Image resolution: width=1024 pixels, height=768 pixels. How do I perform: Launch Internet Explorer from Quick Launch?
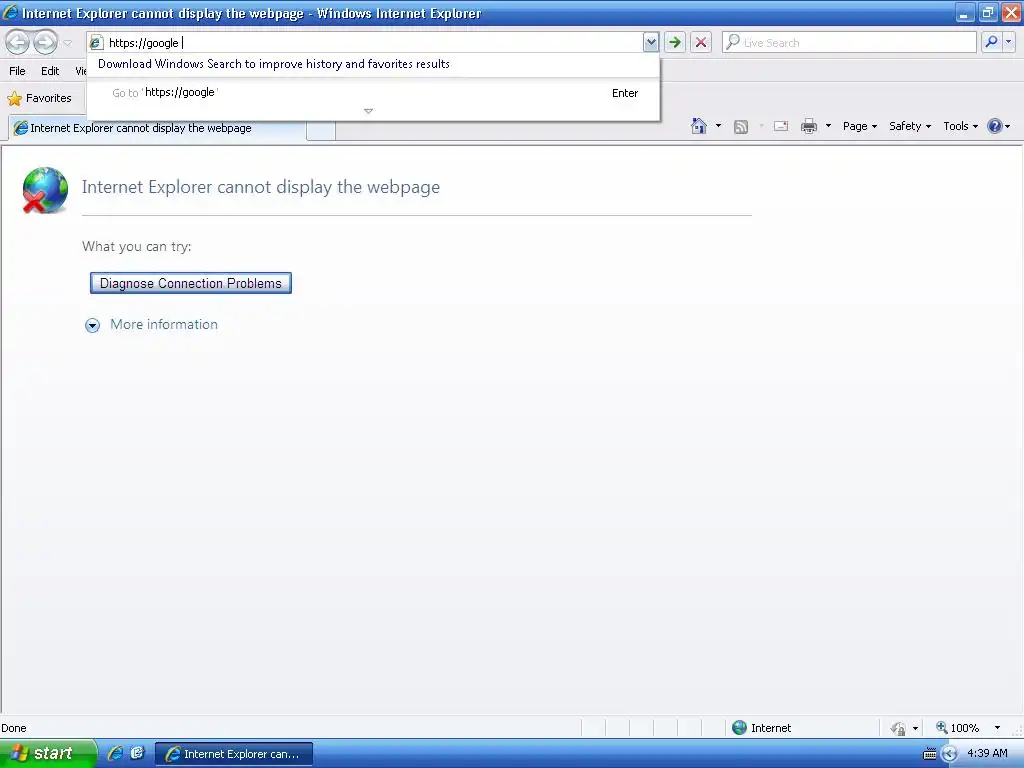click(116, 753)
